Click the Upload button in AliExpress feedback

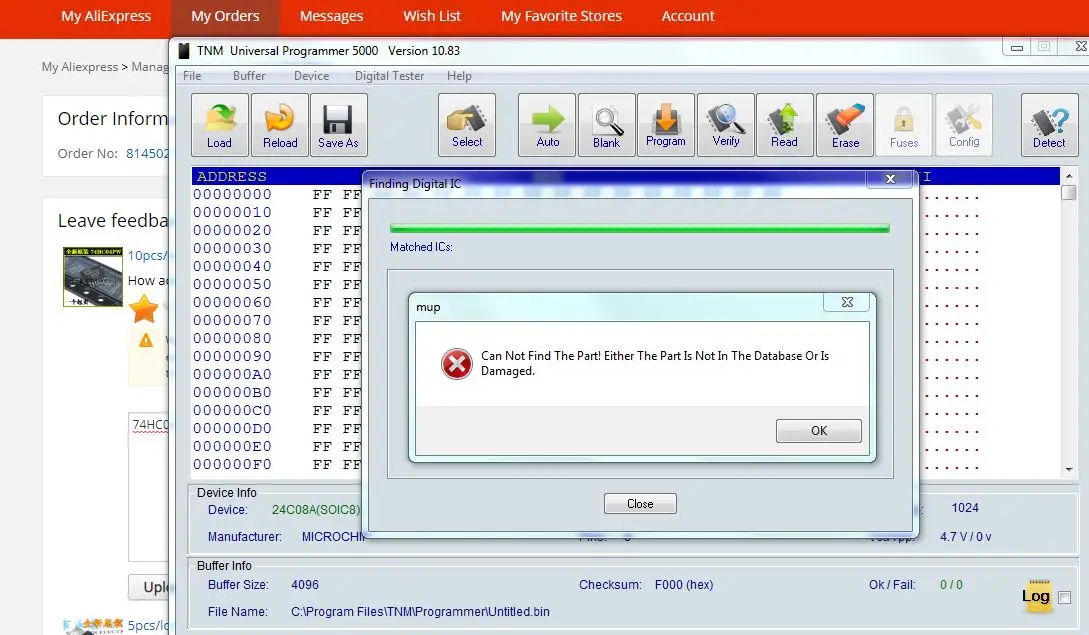(148, 587)
